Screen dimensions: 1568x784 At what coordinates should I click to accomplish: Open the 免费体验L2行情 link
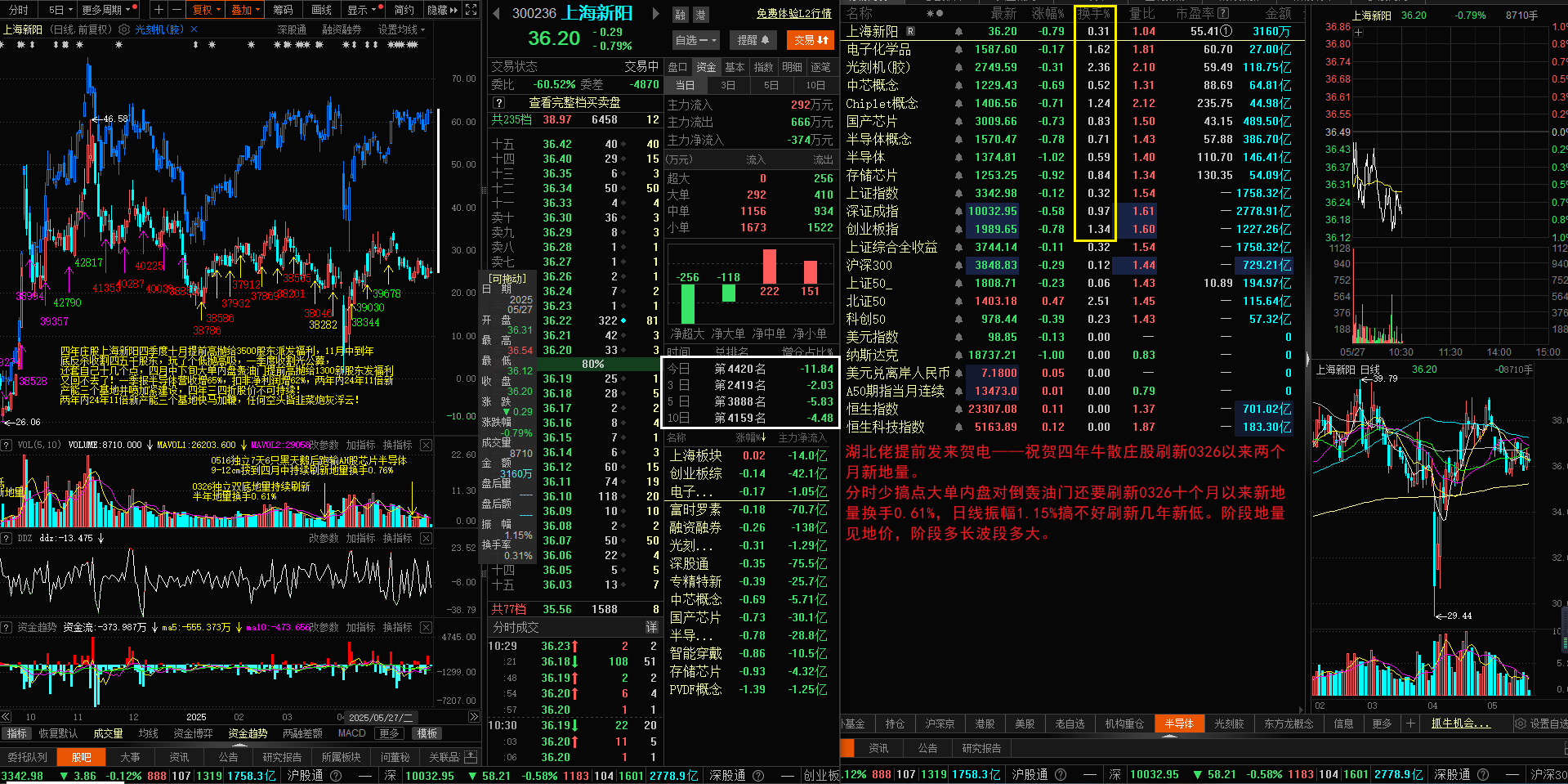[793, 14]
